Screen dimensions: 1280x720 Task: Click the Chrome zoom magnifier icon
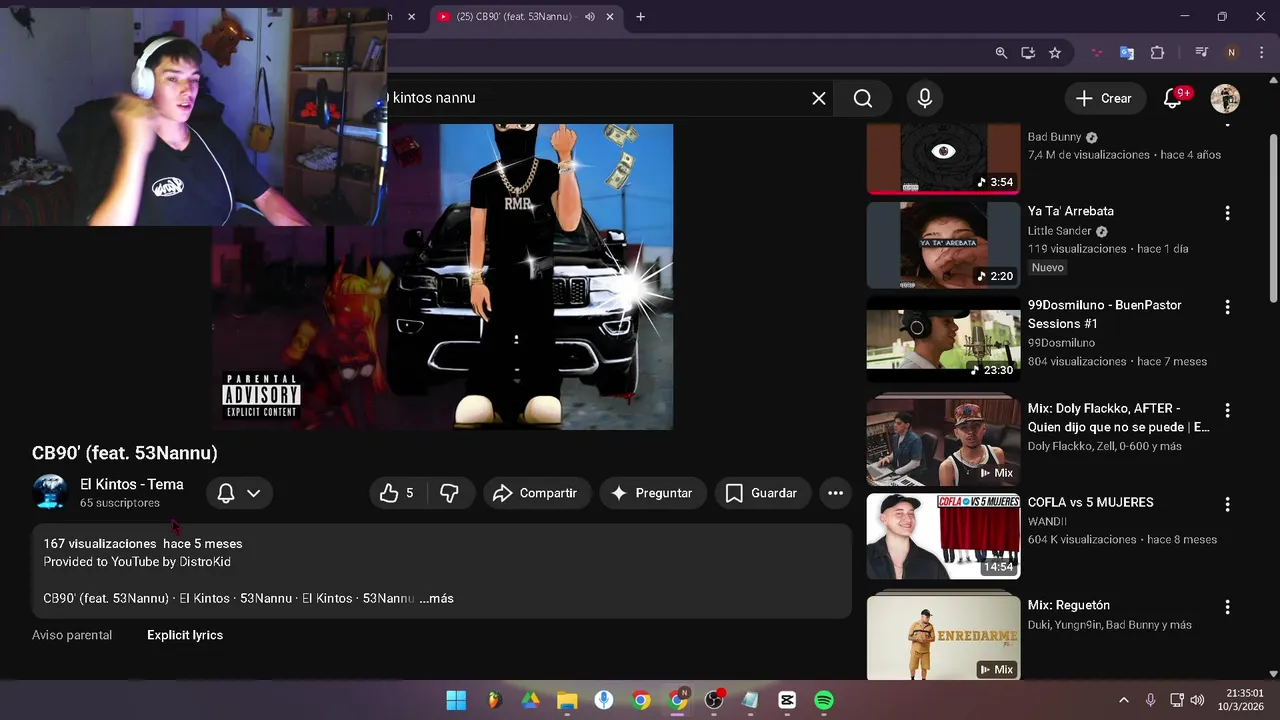[1001, 53]
